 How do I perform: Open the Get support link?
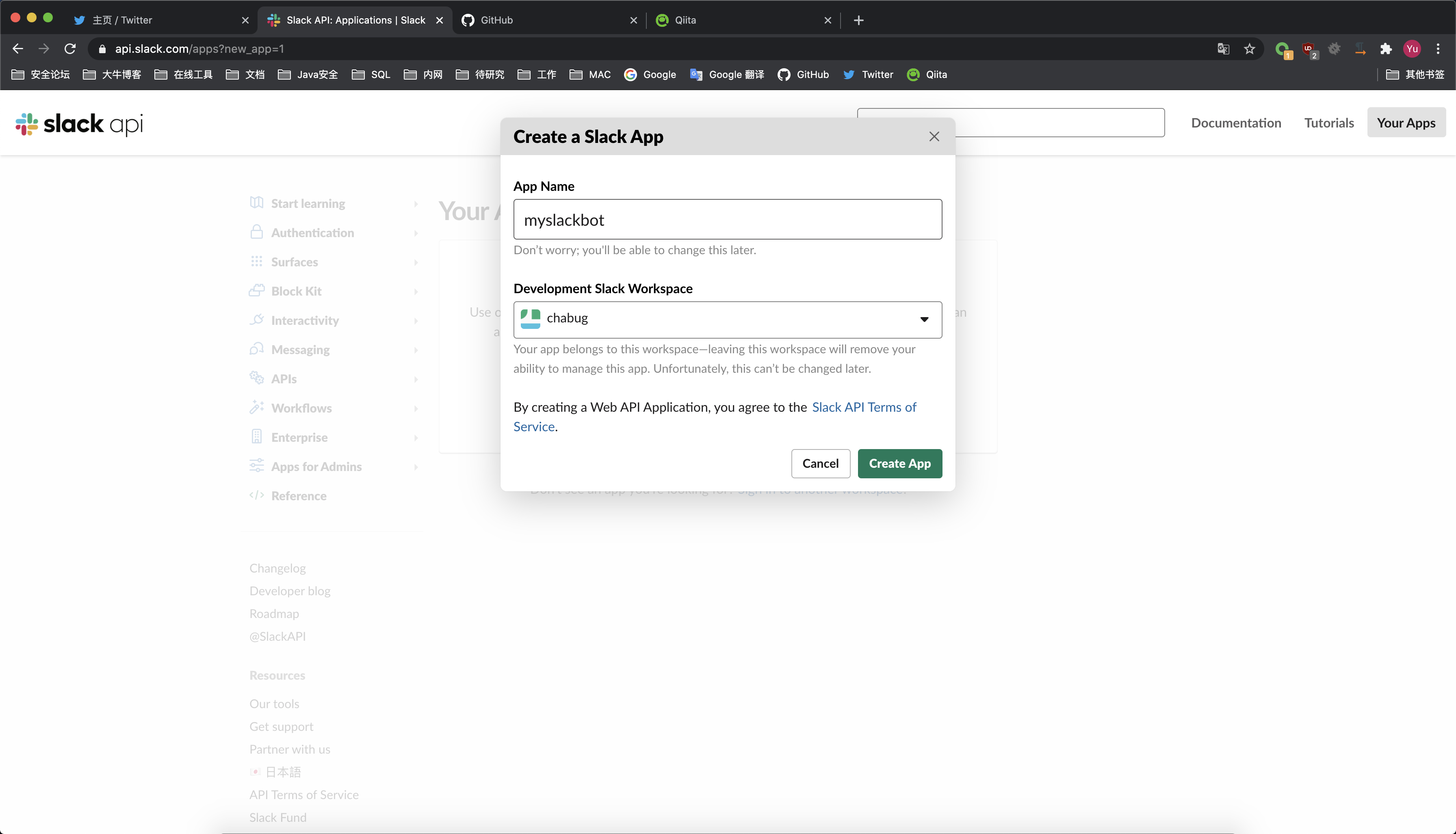click(281, 726)
